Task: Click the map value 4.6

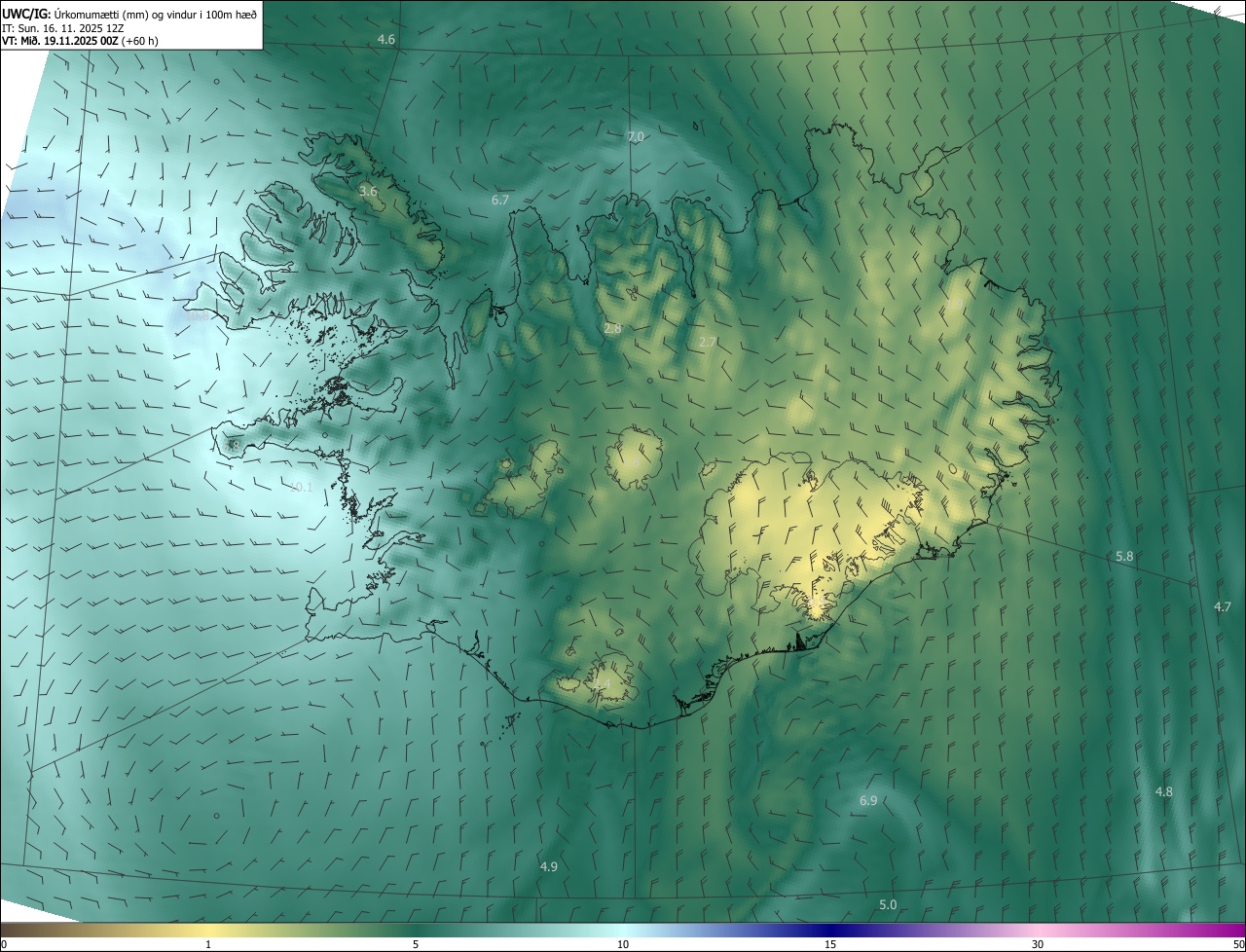Action: coord(386,40)
